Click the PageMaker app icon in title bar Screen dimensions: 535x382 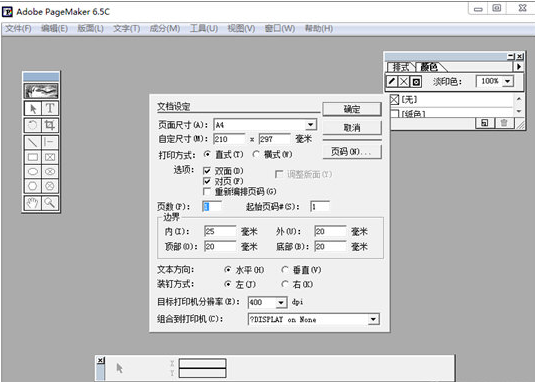pyautogui.click(x=7, y=12)
